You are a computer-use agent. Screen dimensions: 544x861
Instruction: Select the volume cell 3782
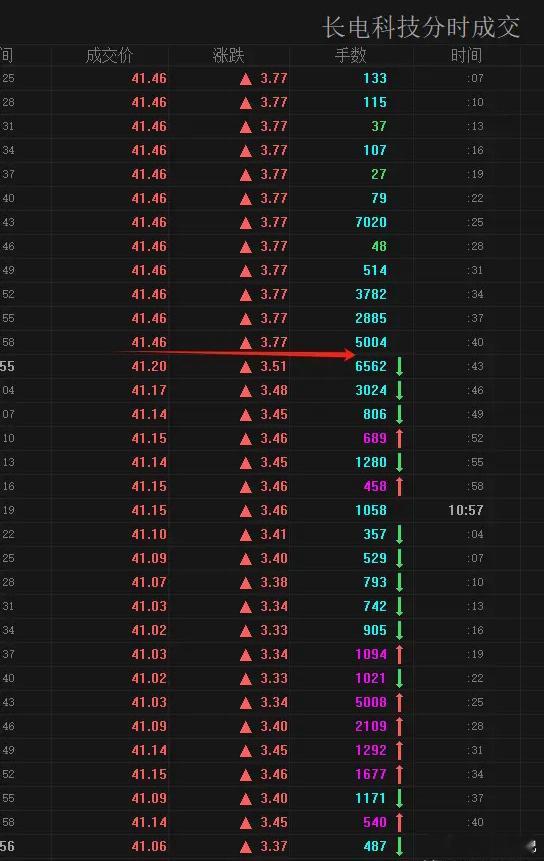click(x=371, y=294)
